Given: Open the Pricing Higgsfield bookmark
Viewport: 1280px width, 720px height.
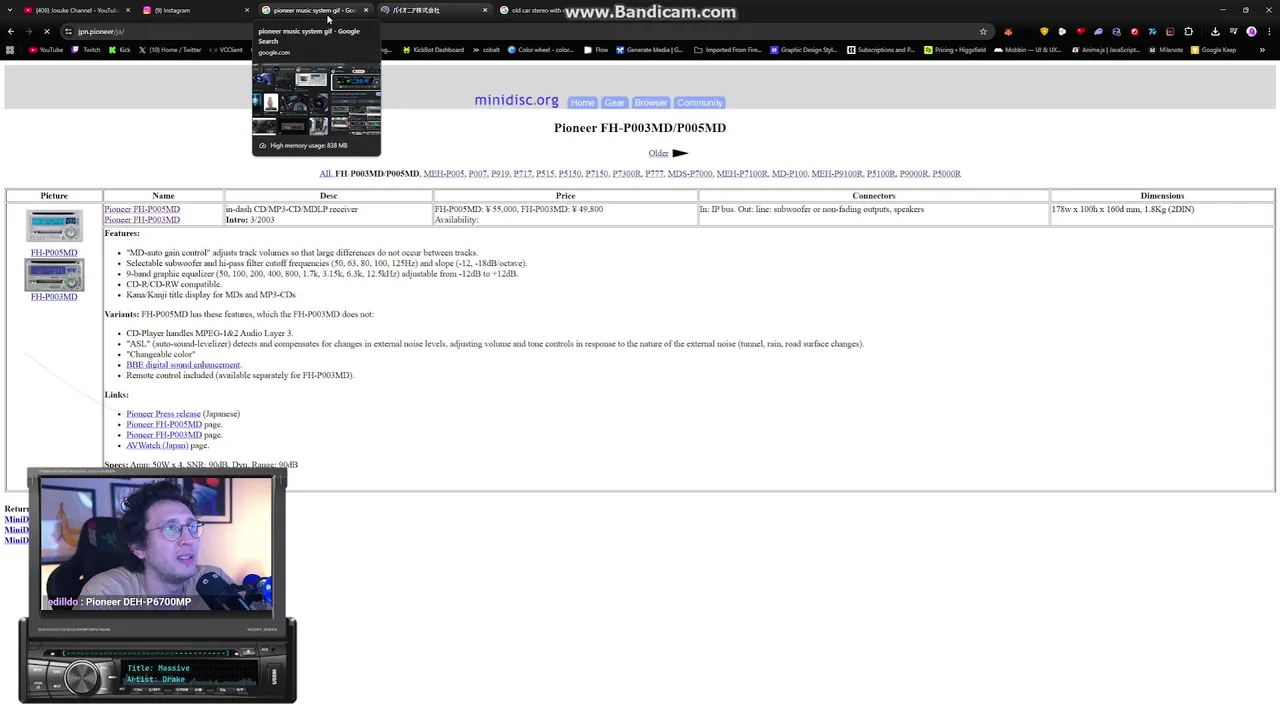Looking at the screenshot, I should 956,50.
